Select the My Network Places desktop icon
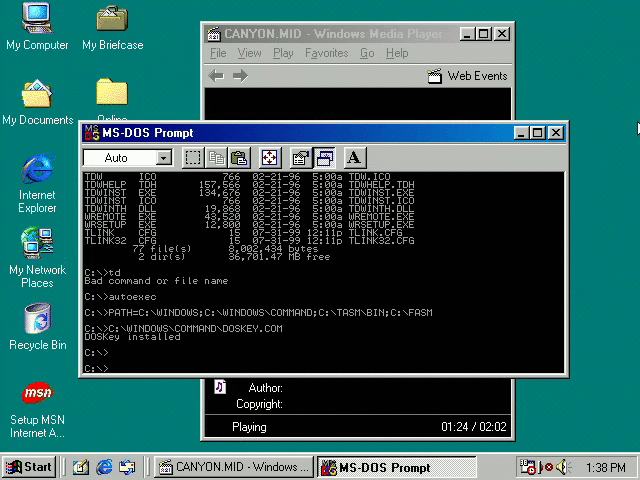640x480 pixels. point(37,258)
